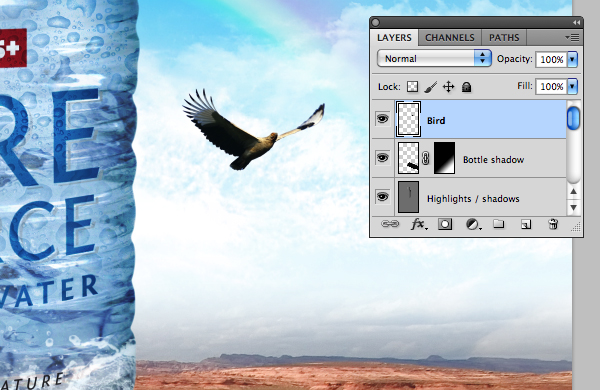Screen dimensions: 600x390
Task: Hide the Highlights / shadows layer
Action: [x=382, y=197]
